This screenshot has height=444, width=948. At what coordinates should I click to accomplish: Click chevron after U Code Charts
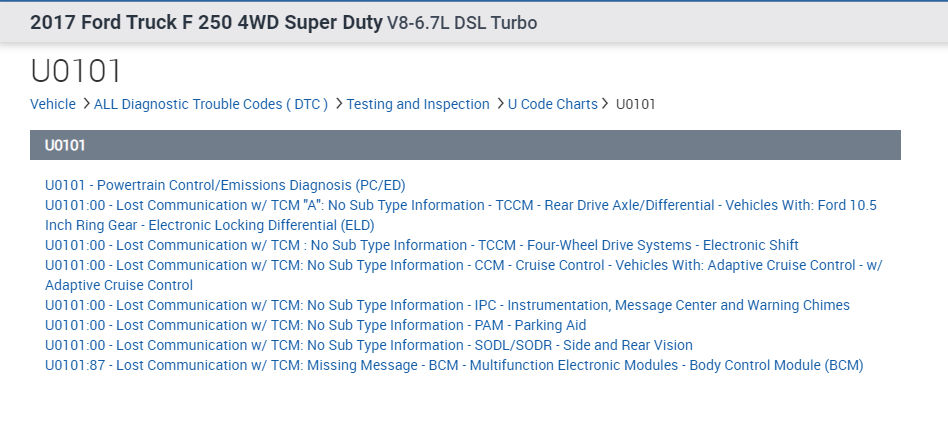[x=606, y=104]
